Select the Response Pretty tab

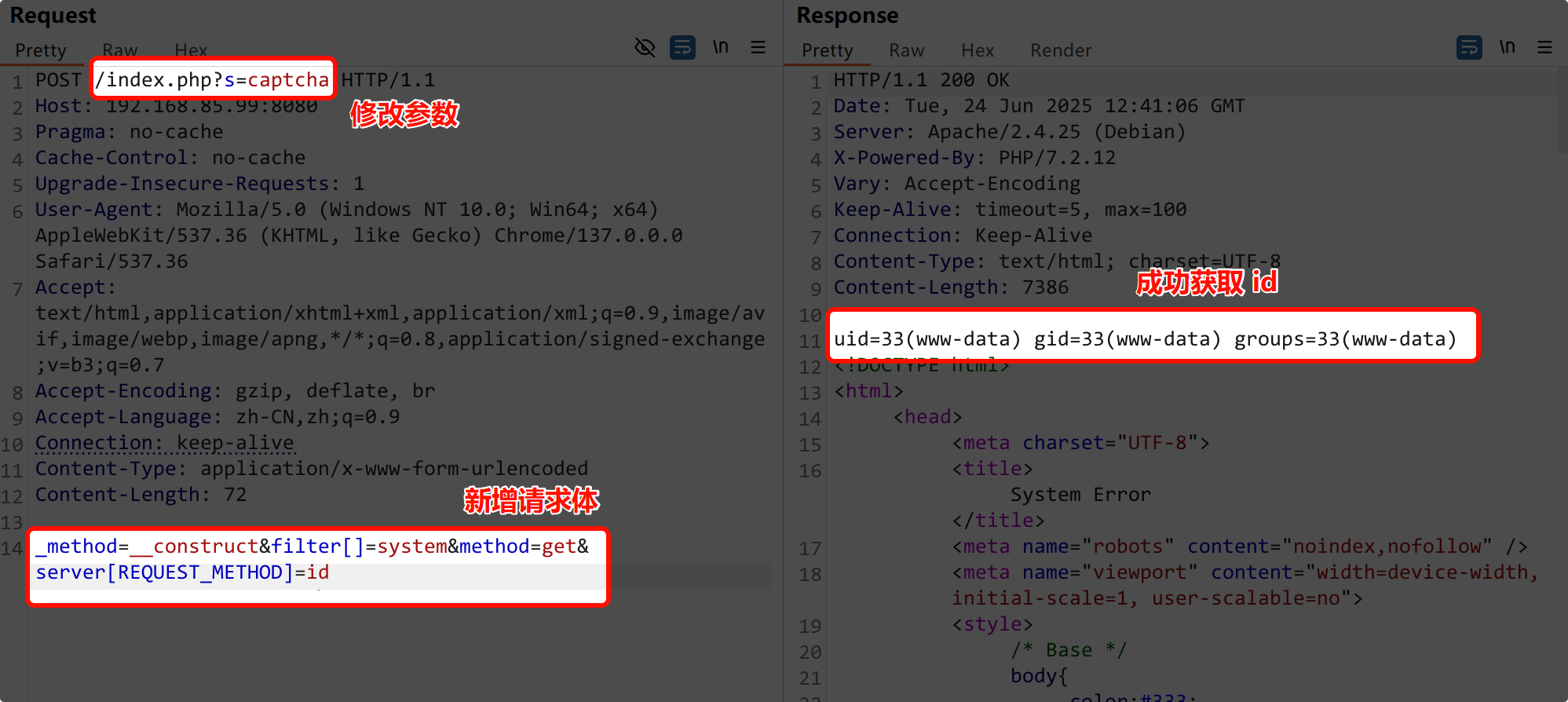point(827,50)
